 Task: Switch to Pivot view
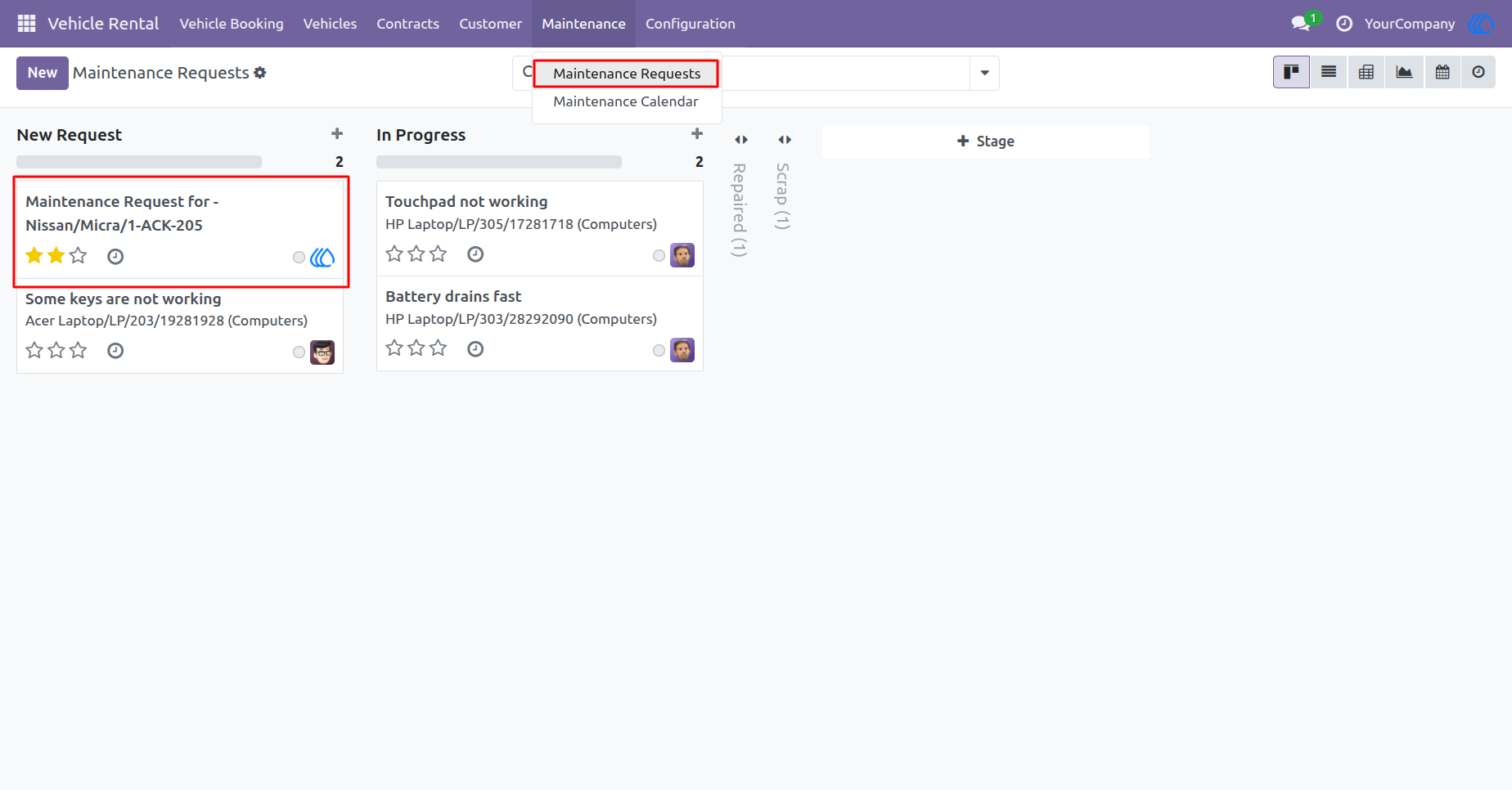(x=1366, y=73)
